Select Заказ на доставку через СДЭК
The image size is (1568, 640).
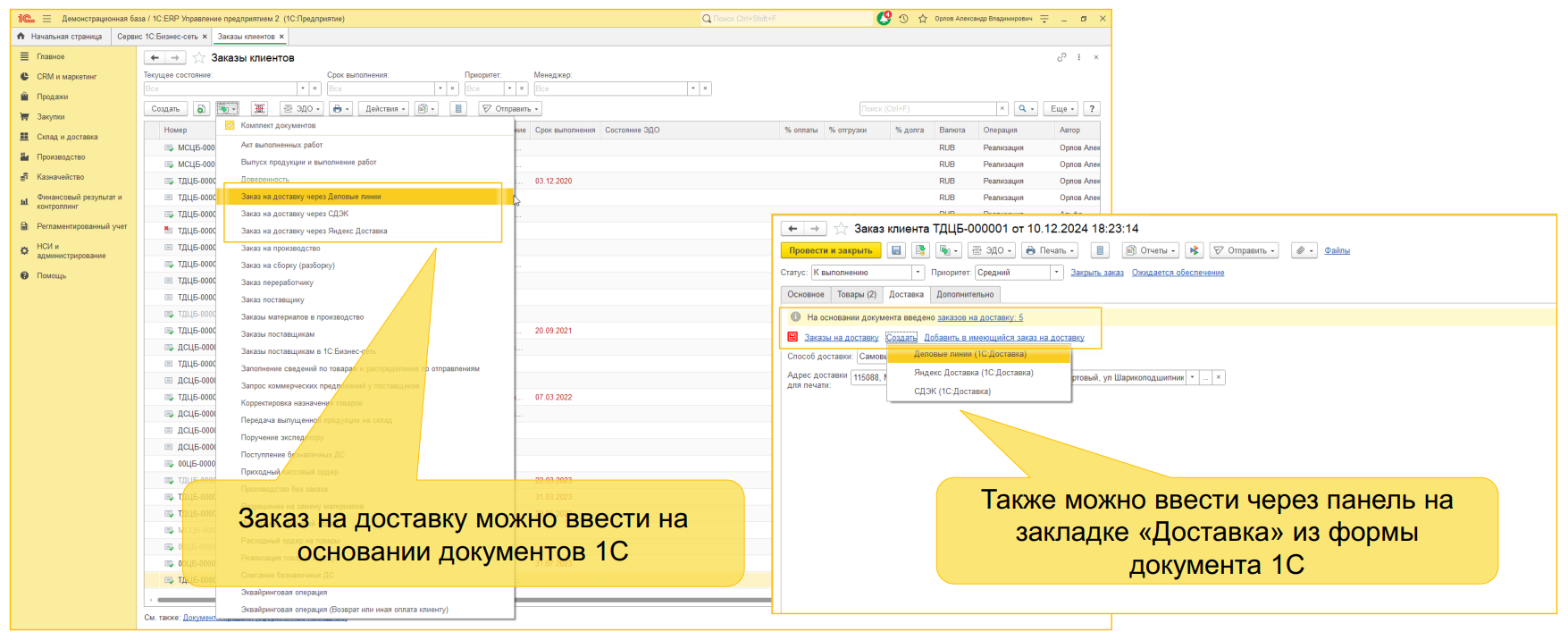pos(295,214)
